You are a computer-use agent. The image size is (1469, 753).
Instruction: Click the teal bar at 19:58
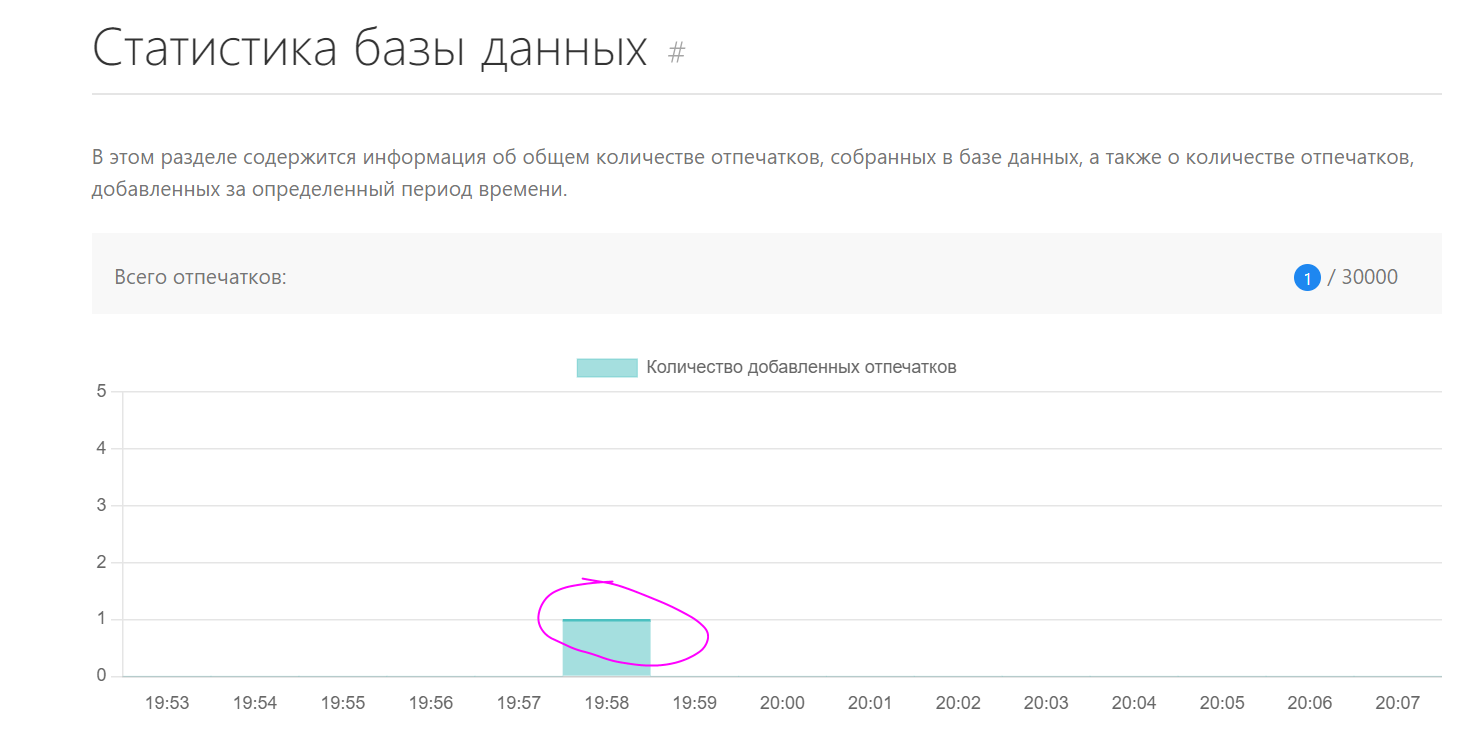coord(606,648)
